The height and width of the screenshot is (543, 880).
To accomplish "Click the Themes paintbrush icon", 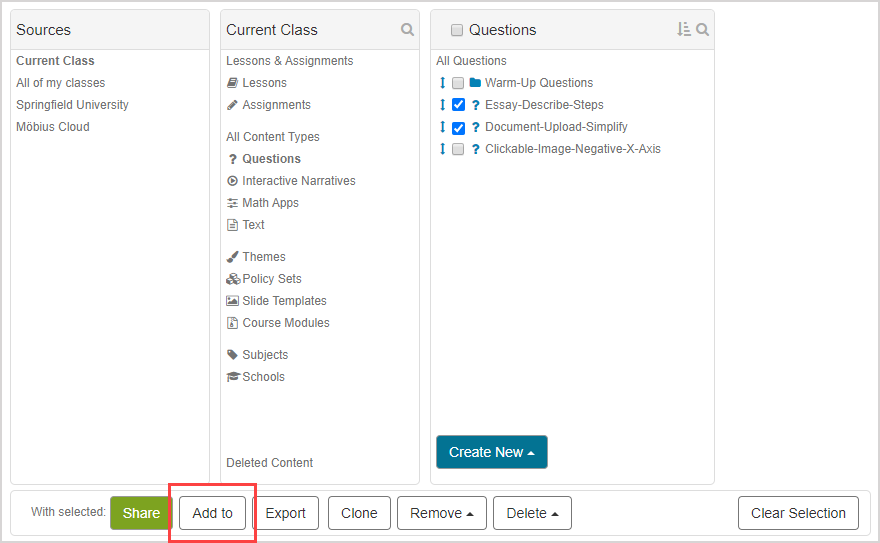I will [233, 257].
